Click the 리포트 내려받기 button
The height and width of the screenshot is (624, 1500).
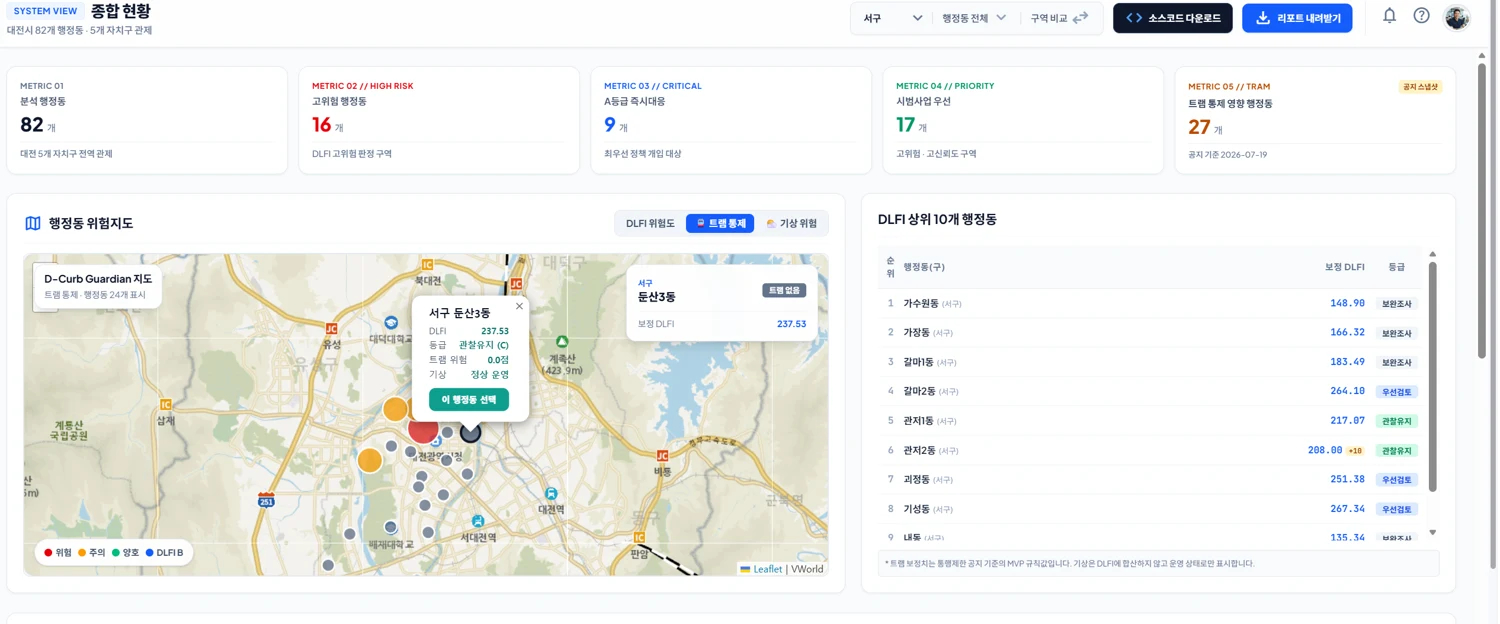tap(1297, 18)
